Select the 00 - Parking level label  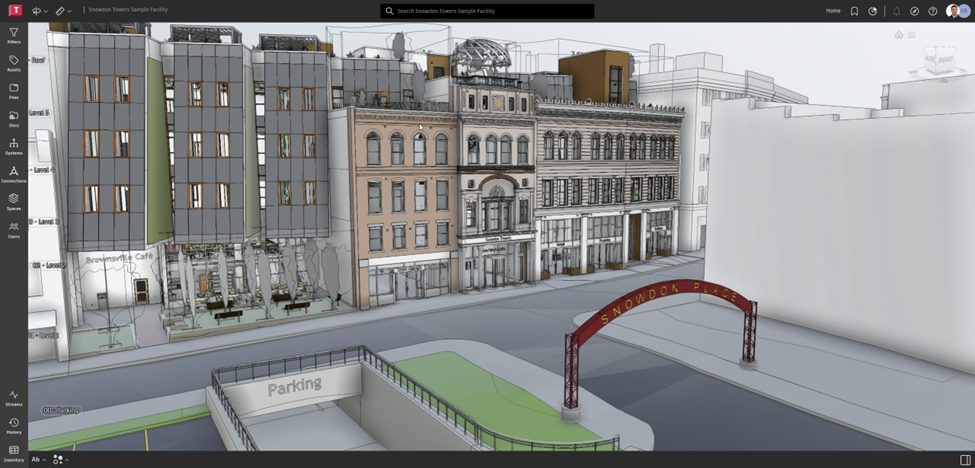click(61, 410)
